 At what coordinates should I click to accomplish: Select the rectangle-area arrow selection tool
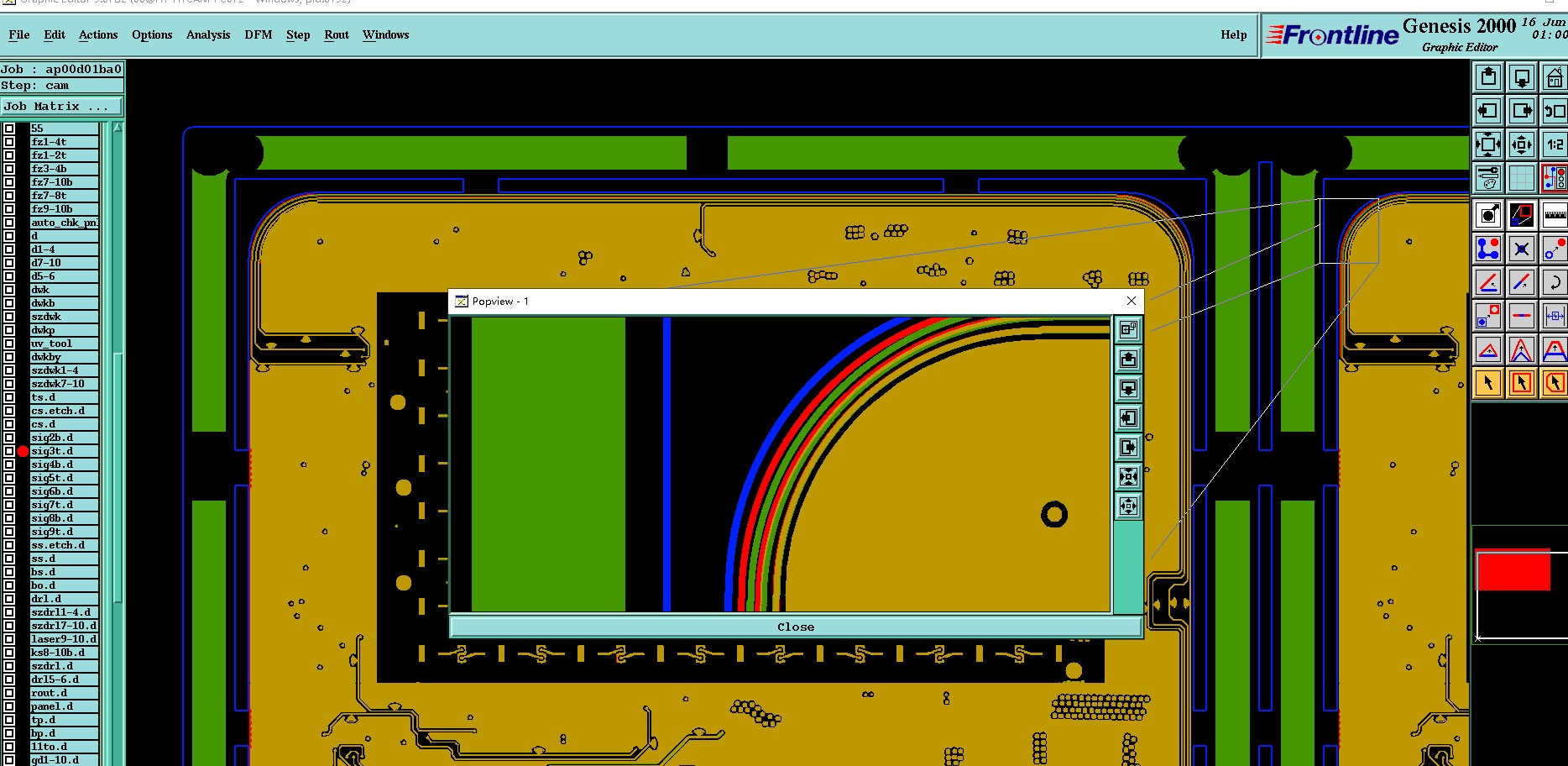tap(1522, 383)
